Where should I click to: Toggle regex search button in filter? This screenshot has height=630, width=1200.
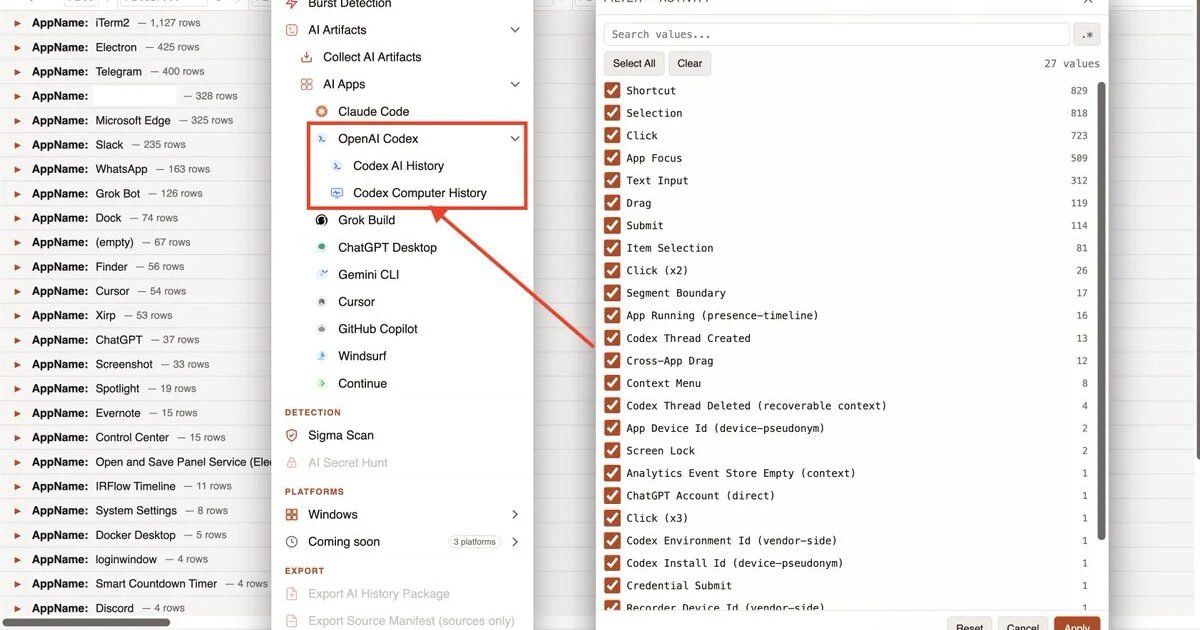(x=1087, y=34)
